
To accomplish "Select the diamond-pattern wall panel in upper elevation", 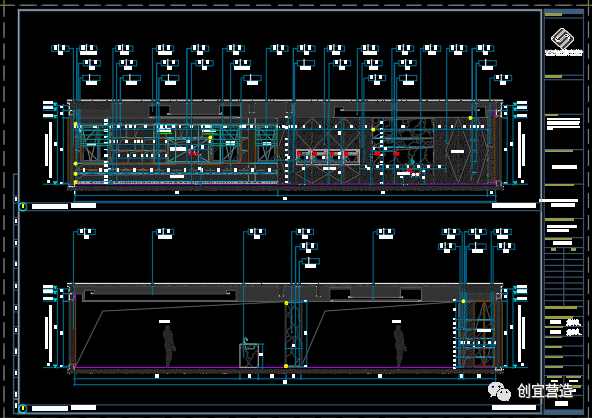I will point(458,151).
